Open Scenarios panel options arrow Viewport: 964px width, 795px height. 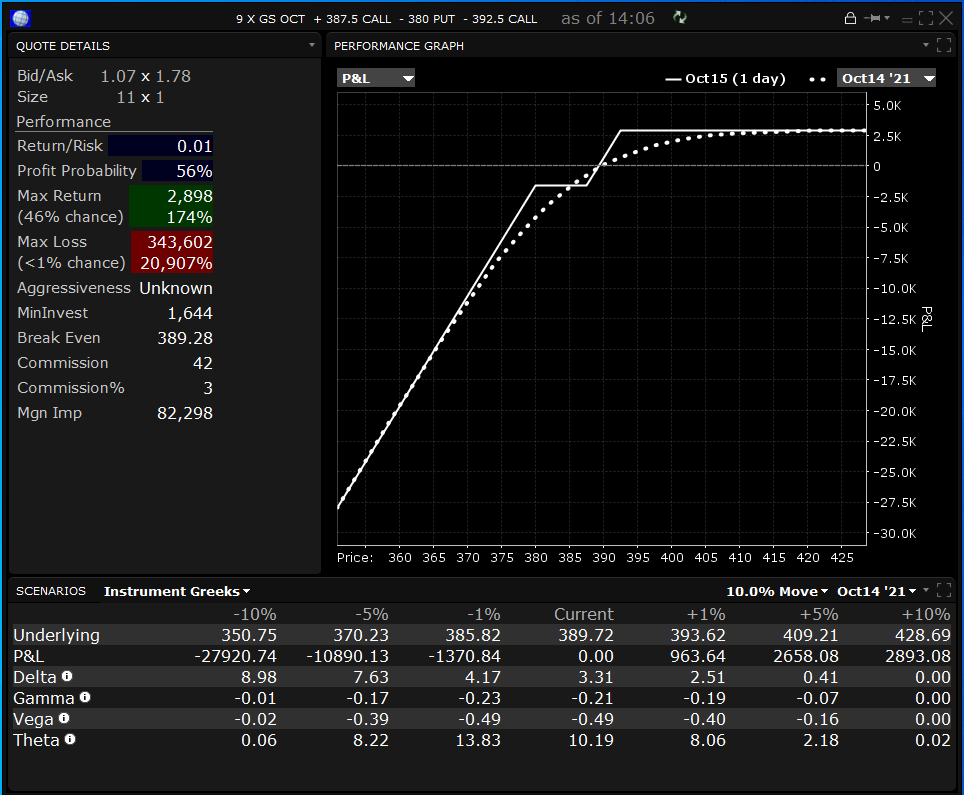tap(926, 590)
